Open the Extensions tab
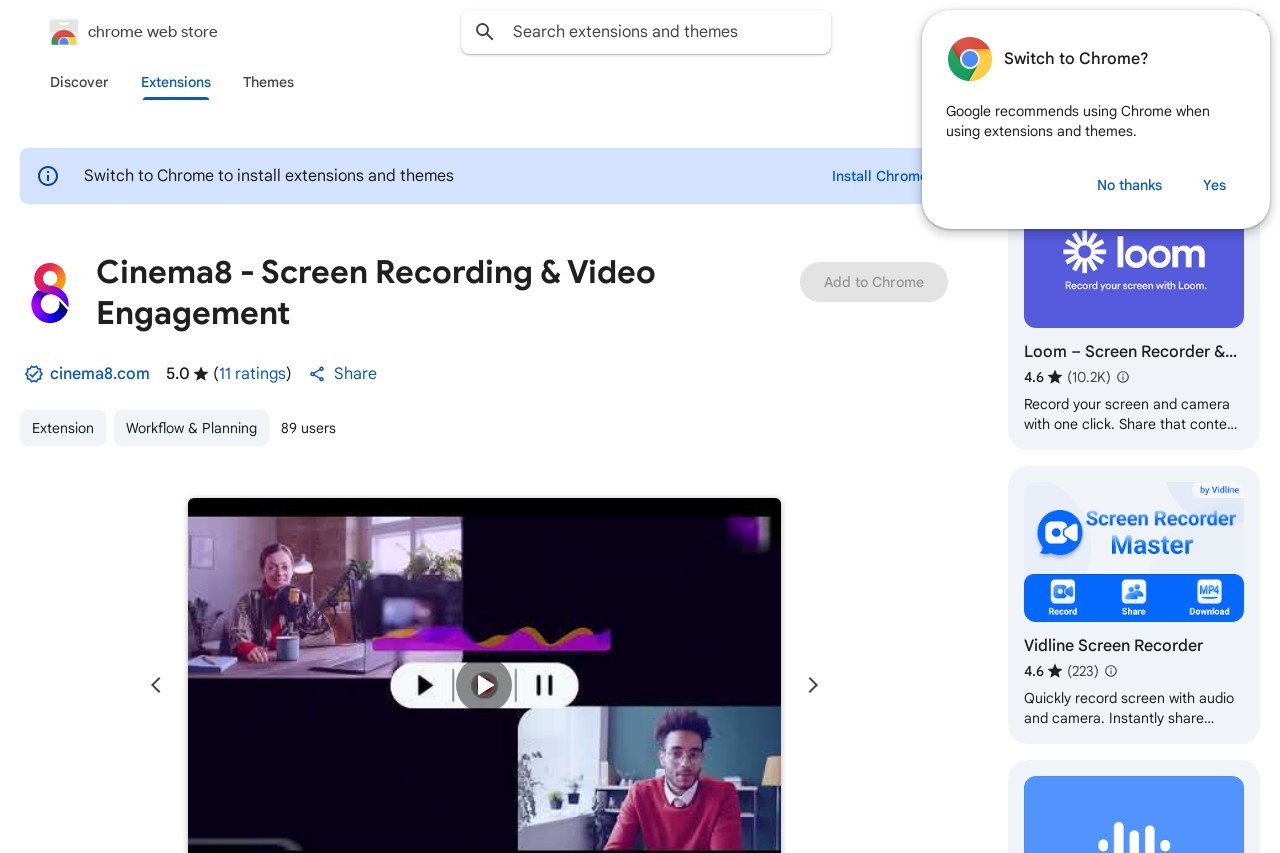This screenshot has height=853, width=1280. (x=176, y=82)
